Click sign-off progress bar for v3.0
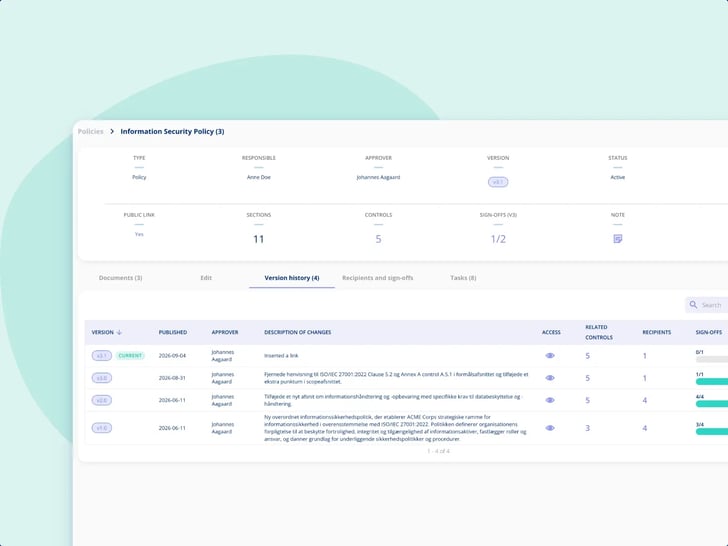The width and height of the screenshot is (728, 546). 712,382
